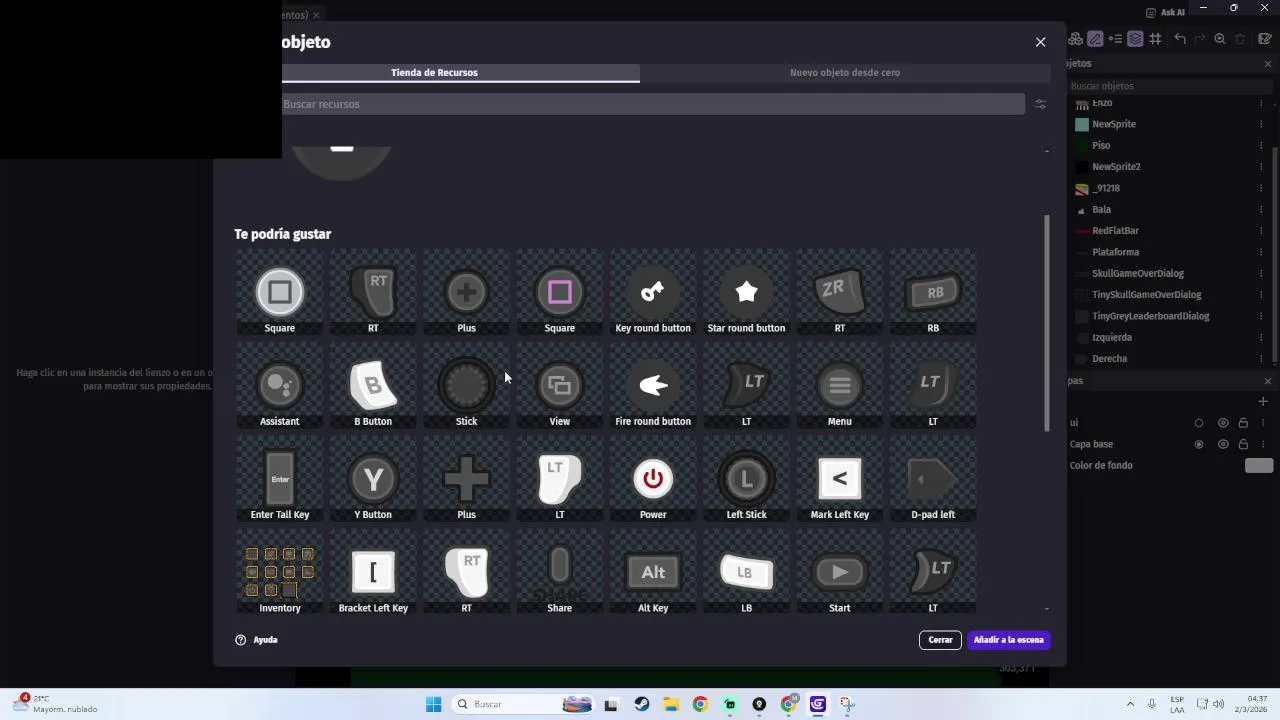Lock the Capa base layer
The width and height of the screenshot is (1280, 720).
1243,444
